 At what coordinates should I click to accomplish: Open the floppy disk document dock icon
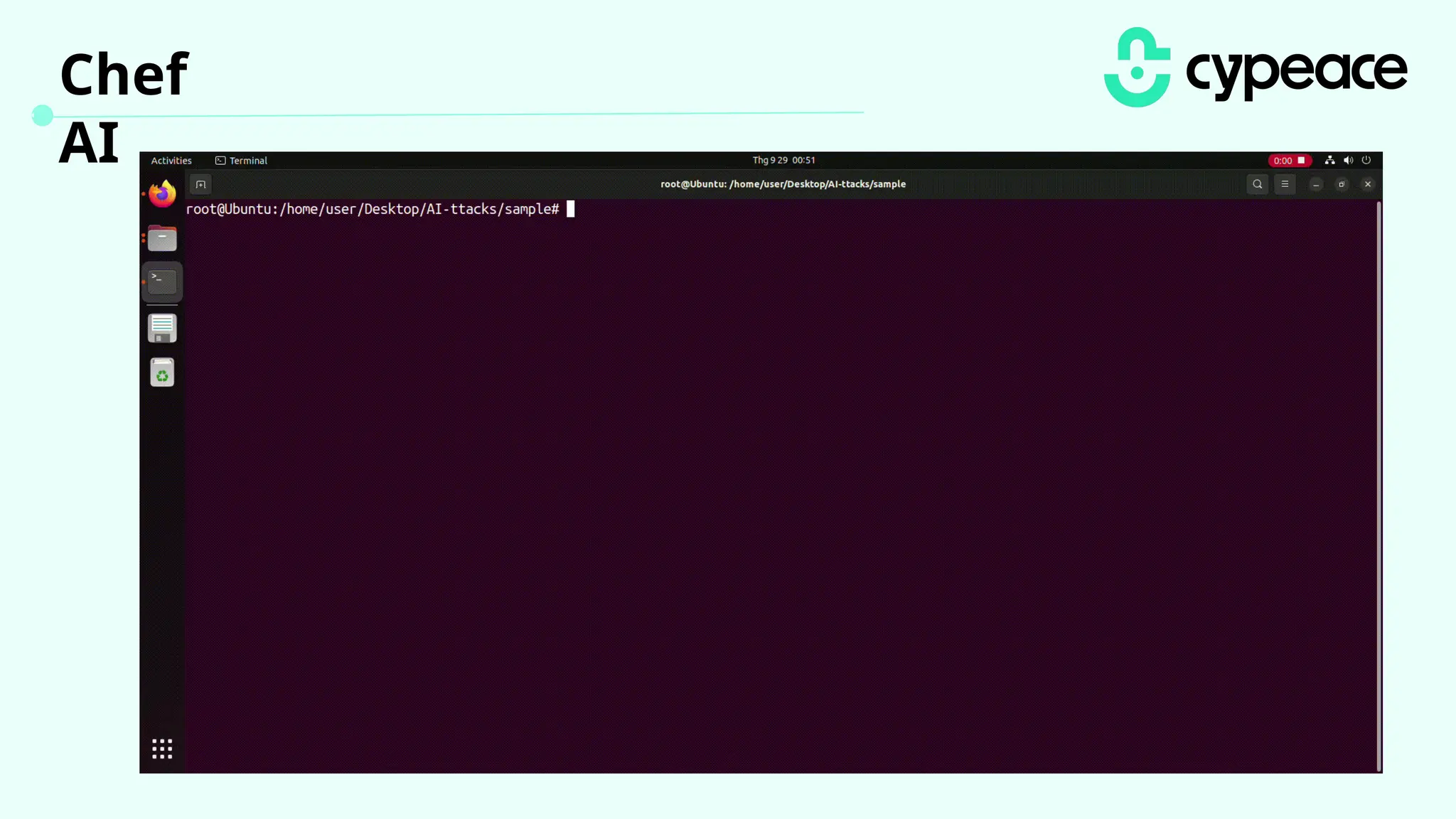(x=162, y=328)
